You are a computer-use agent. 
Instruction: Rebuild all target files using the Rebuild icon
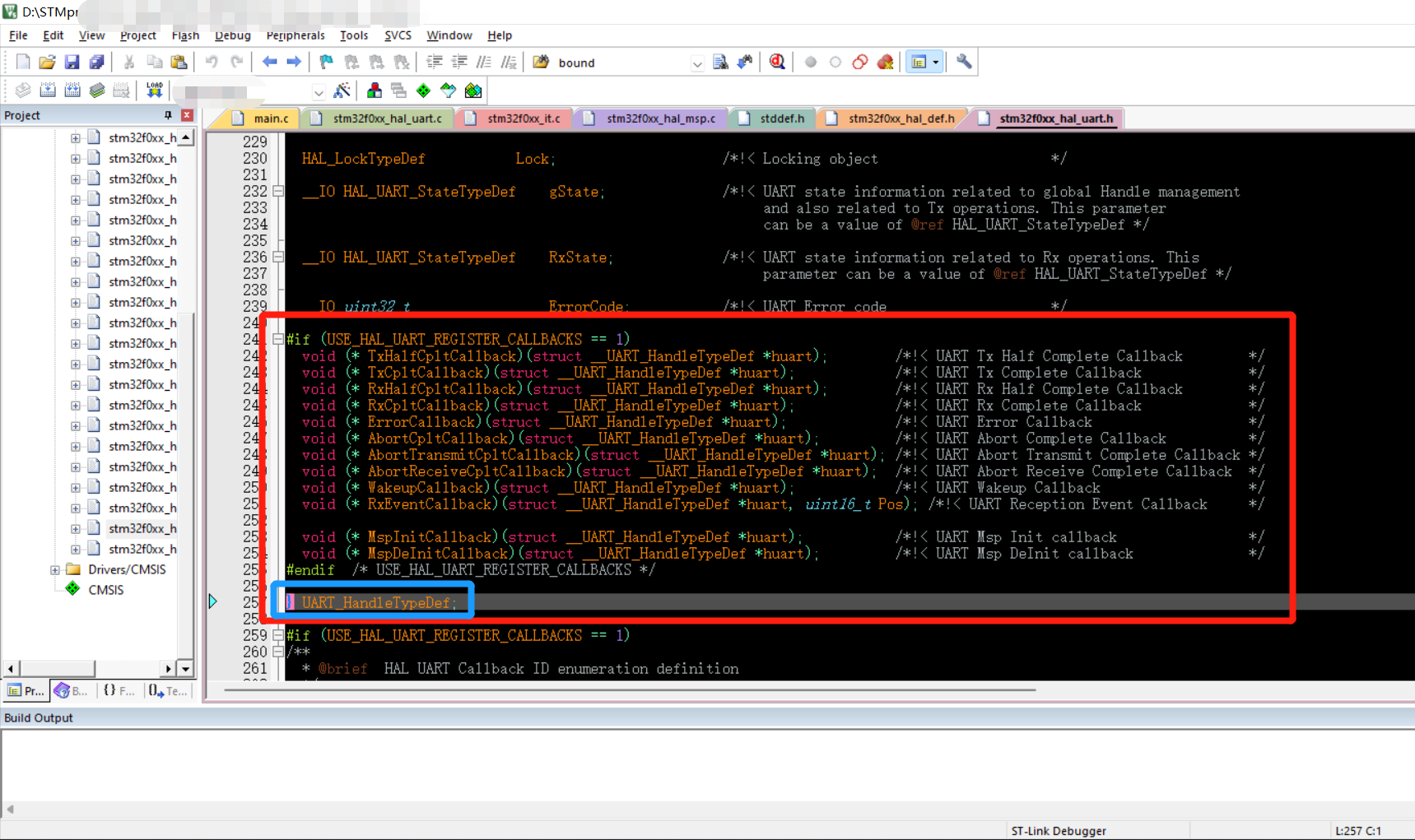point(72,90)
